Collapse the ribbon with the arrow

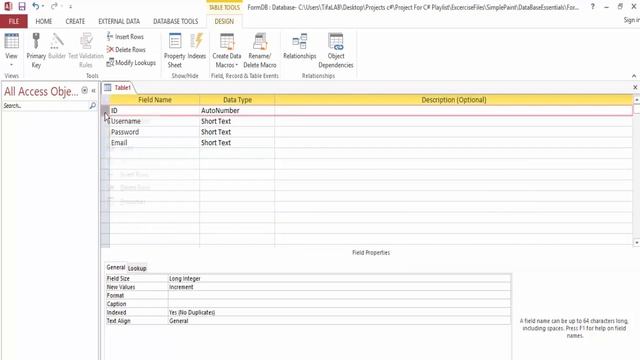634,76
